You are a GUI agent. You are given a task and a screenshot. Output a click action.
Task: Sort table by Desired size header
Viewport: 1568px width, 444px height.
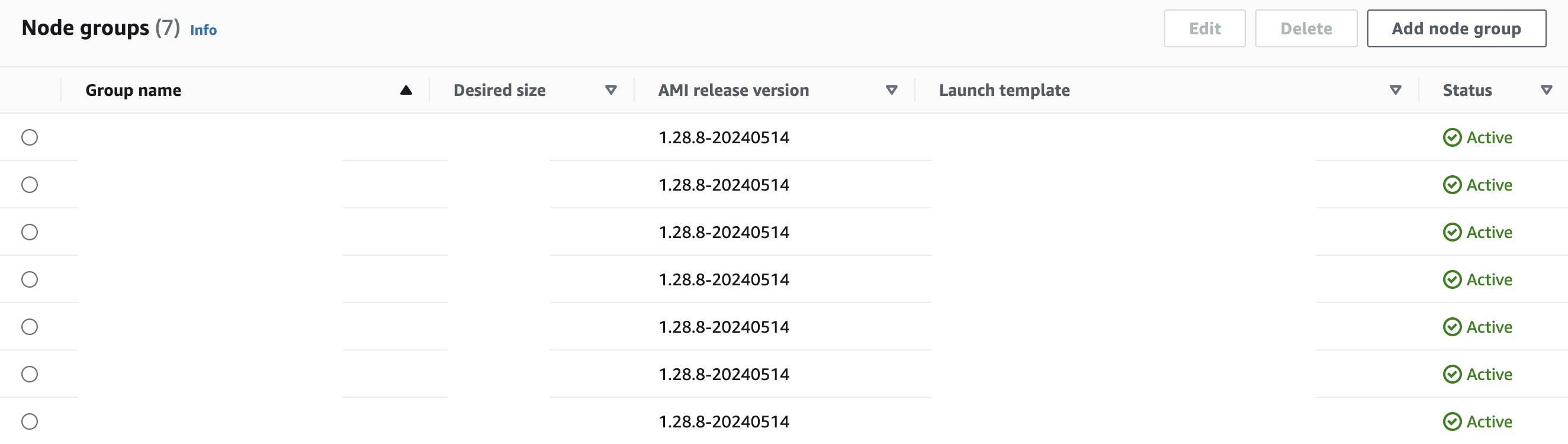[x=499, y=90]
